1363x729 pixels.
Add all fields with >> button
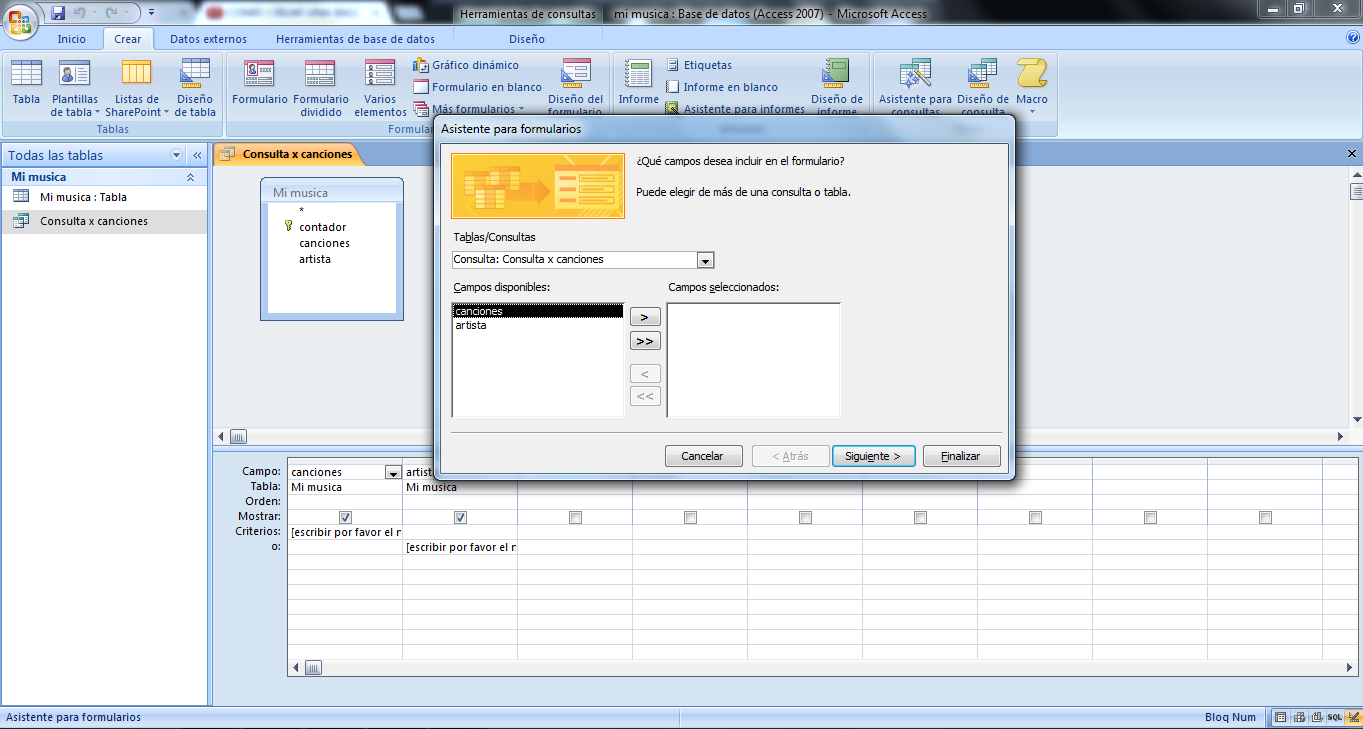645,341
